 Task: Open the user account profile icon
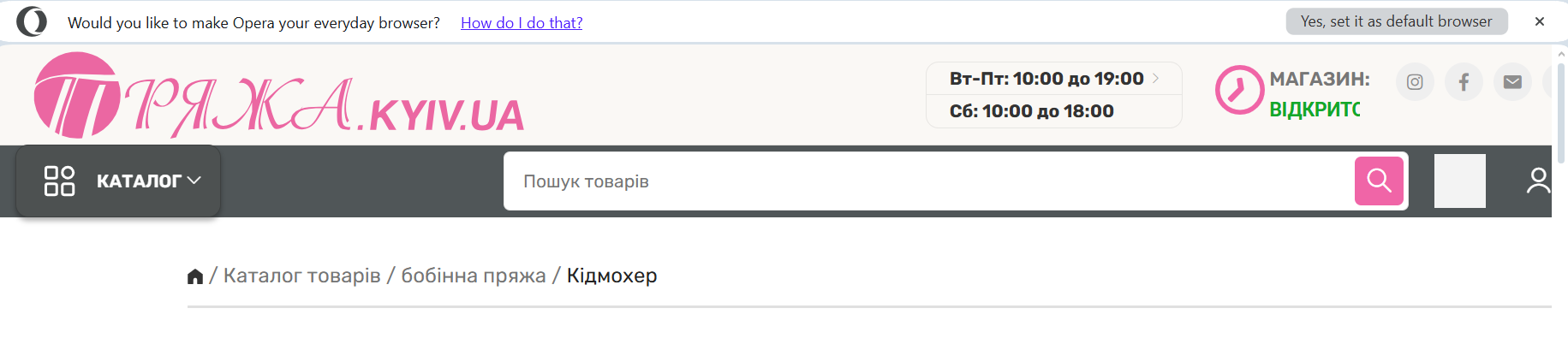coord(1538,181)
